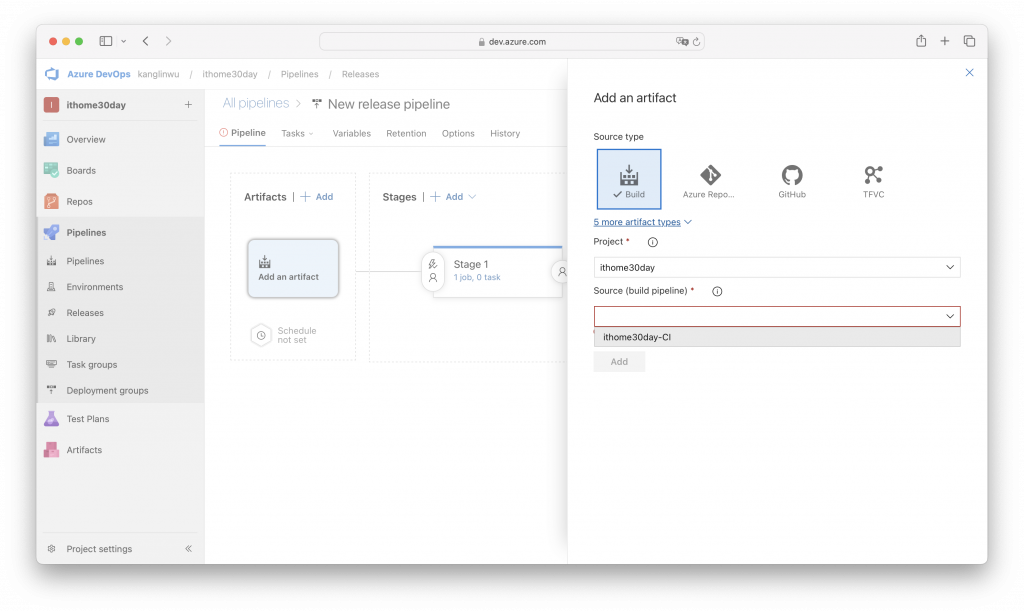Click the dev.azure.com address bar

point(511,41)
